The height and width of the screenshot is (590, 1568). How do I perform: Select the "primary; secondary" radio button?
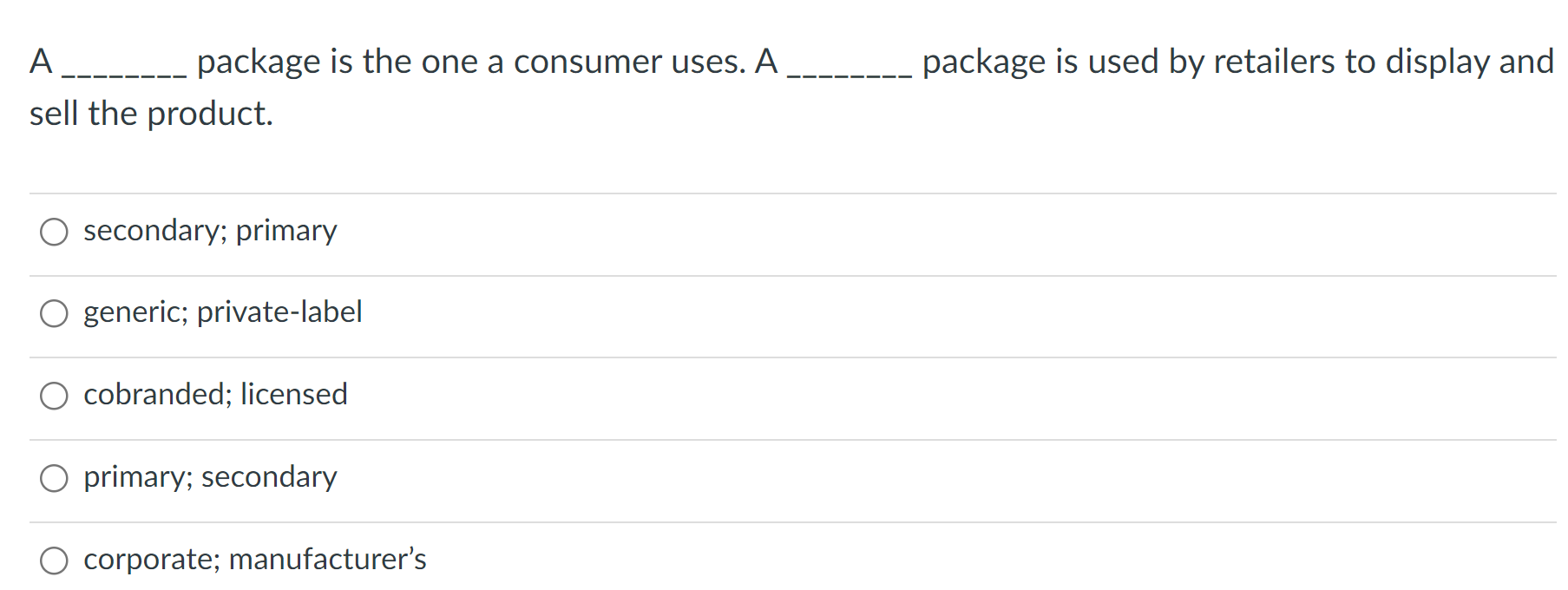(x=55, y=477)
